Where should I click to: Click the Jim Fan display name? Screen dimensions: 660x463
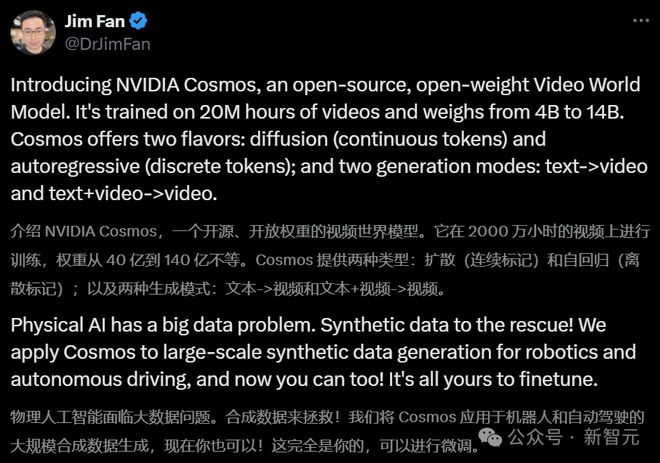click(95, 21)
